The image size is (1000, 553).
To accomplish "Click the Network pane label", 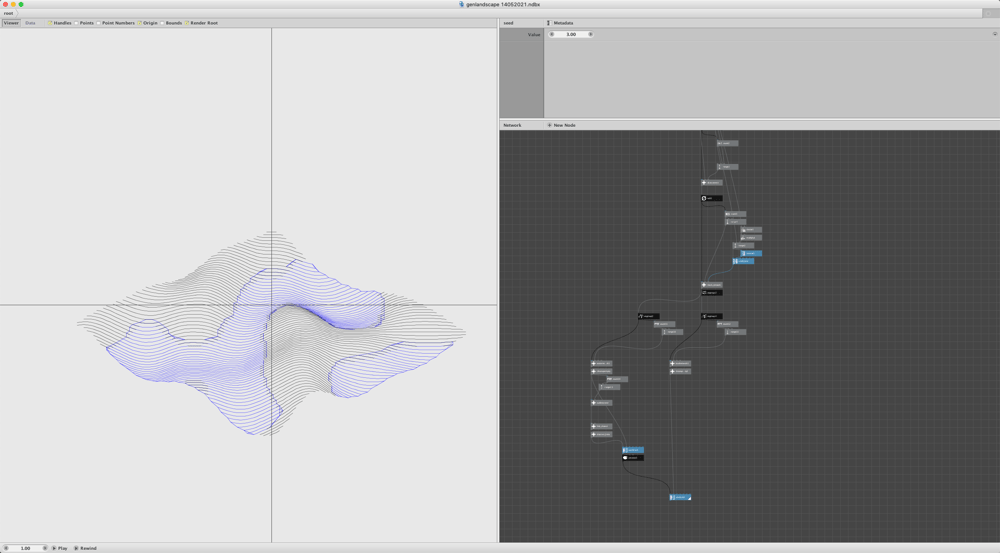I will pyautogui.click(x=512, y=125).
